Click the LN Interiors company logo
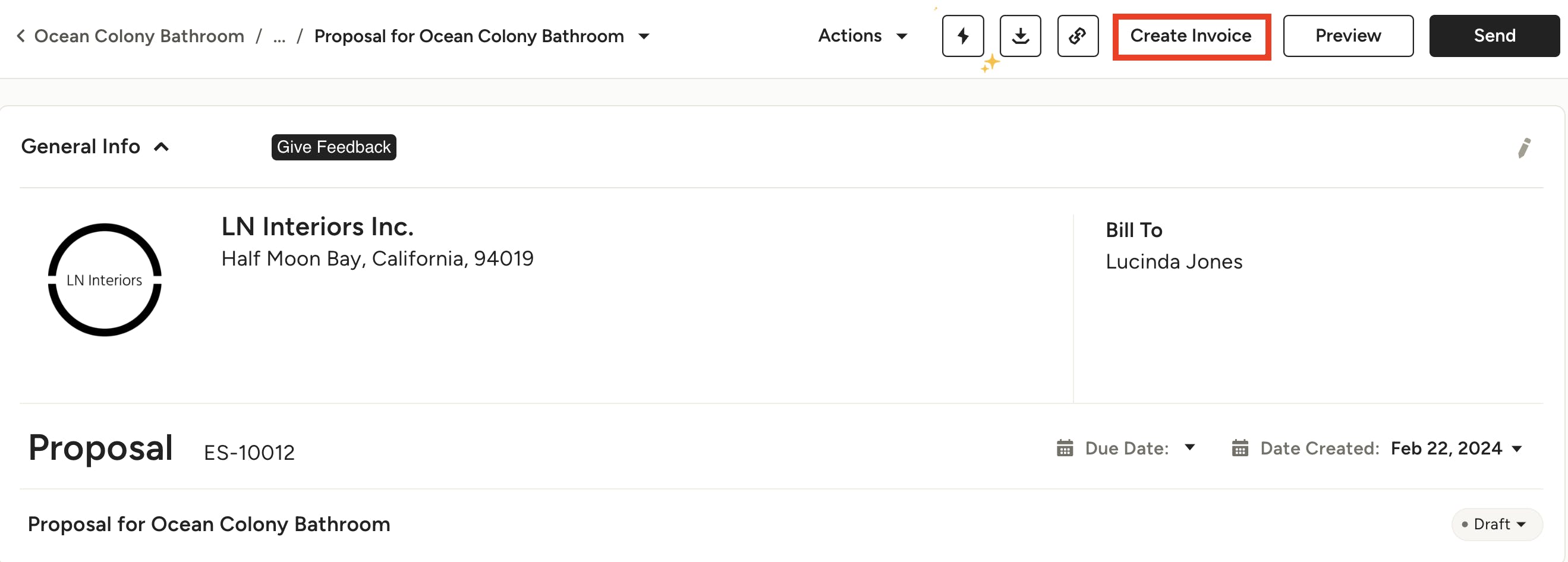 click(105, 280)
